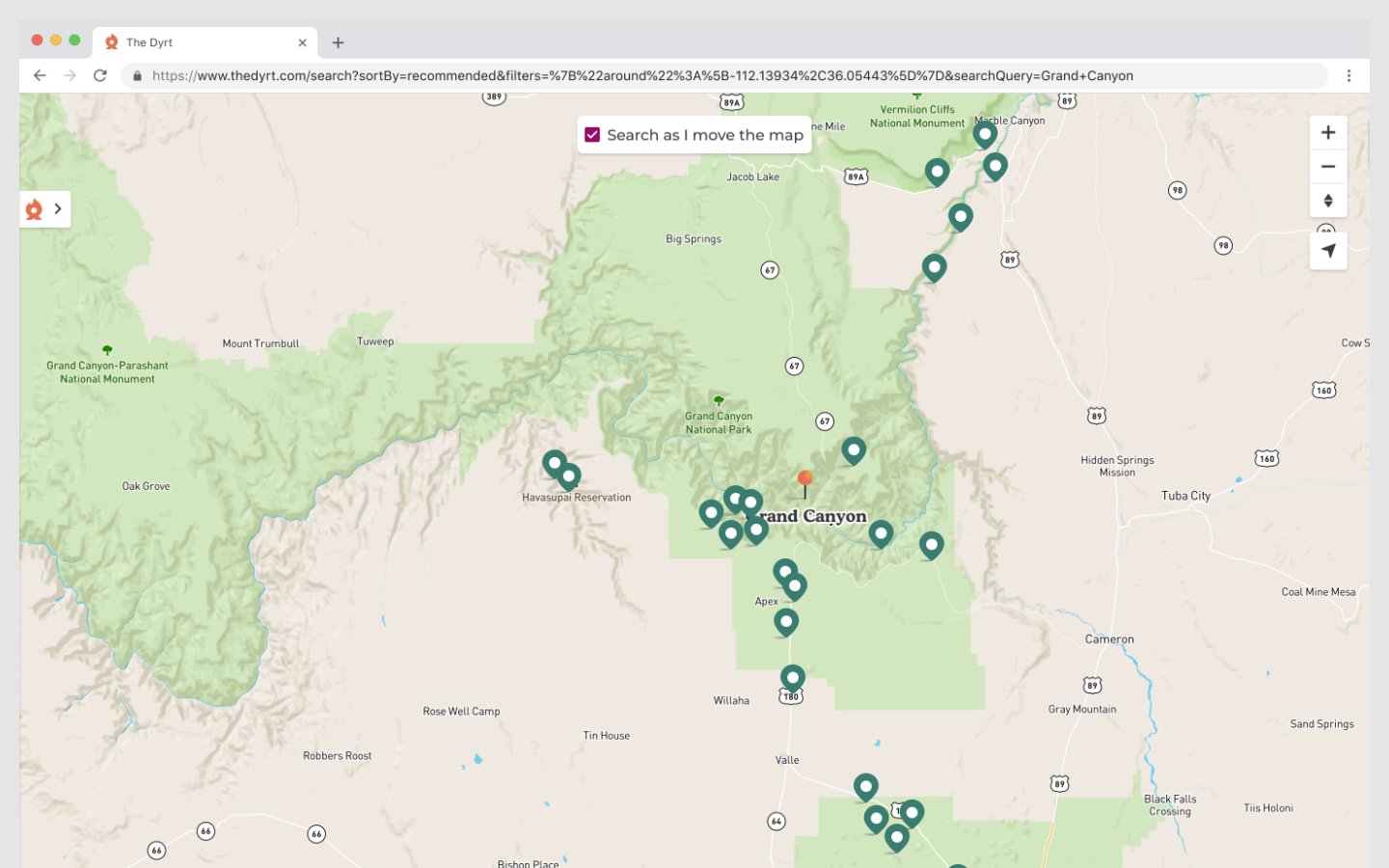1389x868 pixels.
Task: Click the 'Gray Mountain' map label
Action: 1082,709
